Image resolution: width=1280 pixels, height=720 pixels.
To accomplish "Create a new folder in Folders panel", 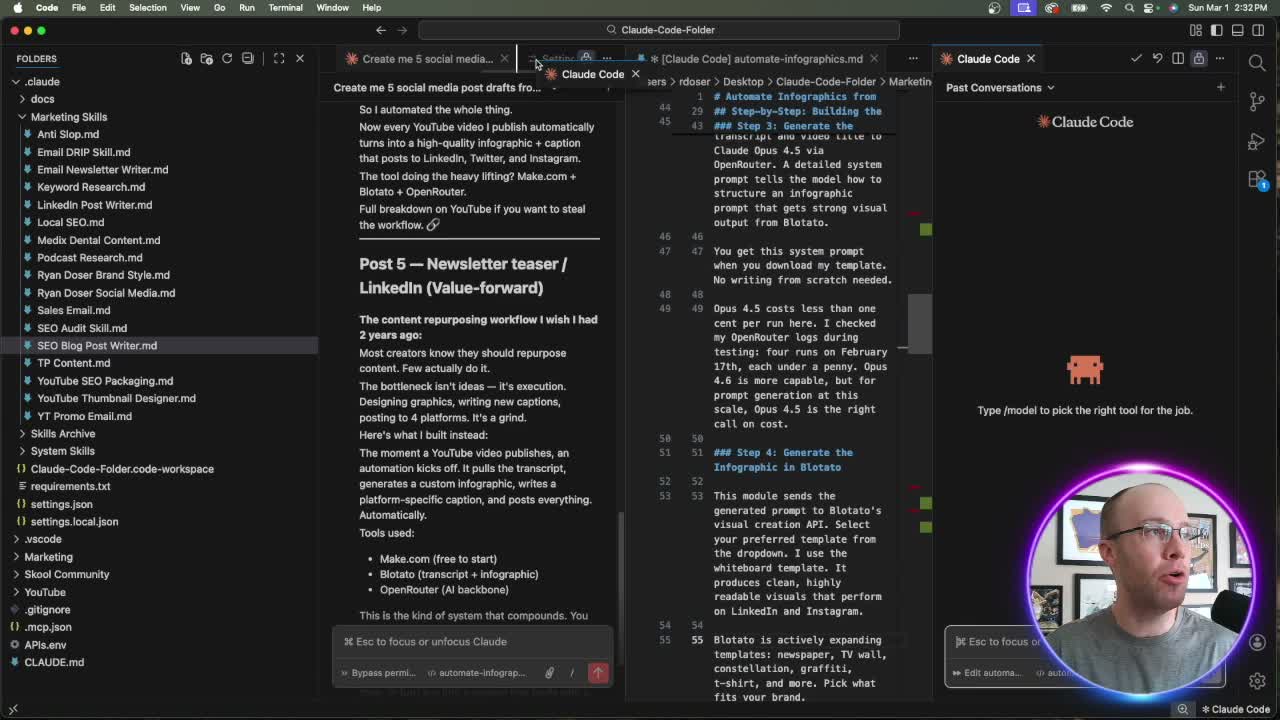I will click(x=207, y=58).
